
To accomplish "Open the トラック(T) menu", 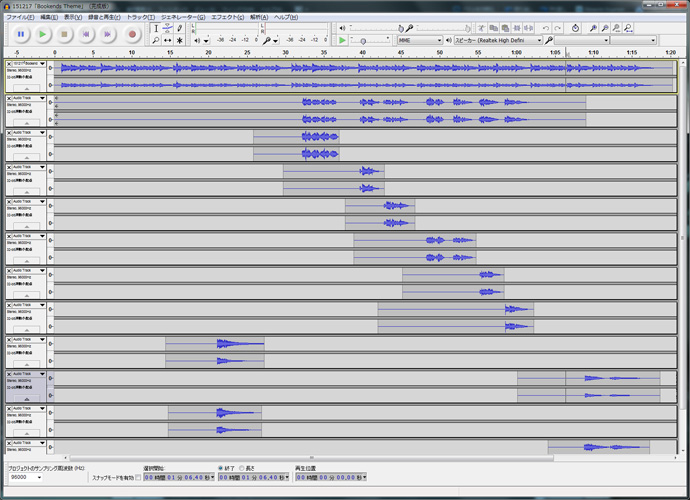I will [x=141, y=17].
